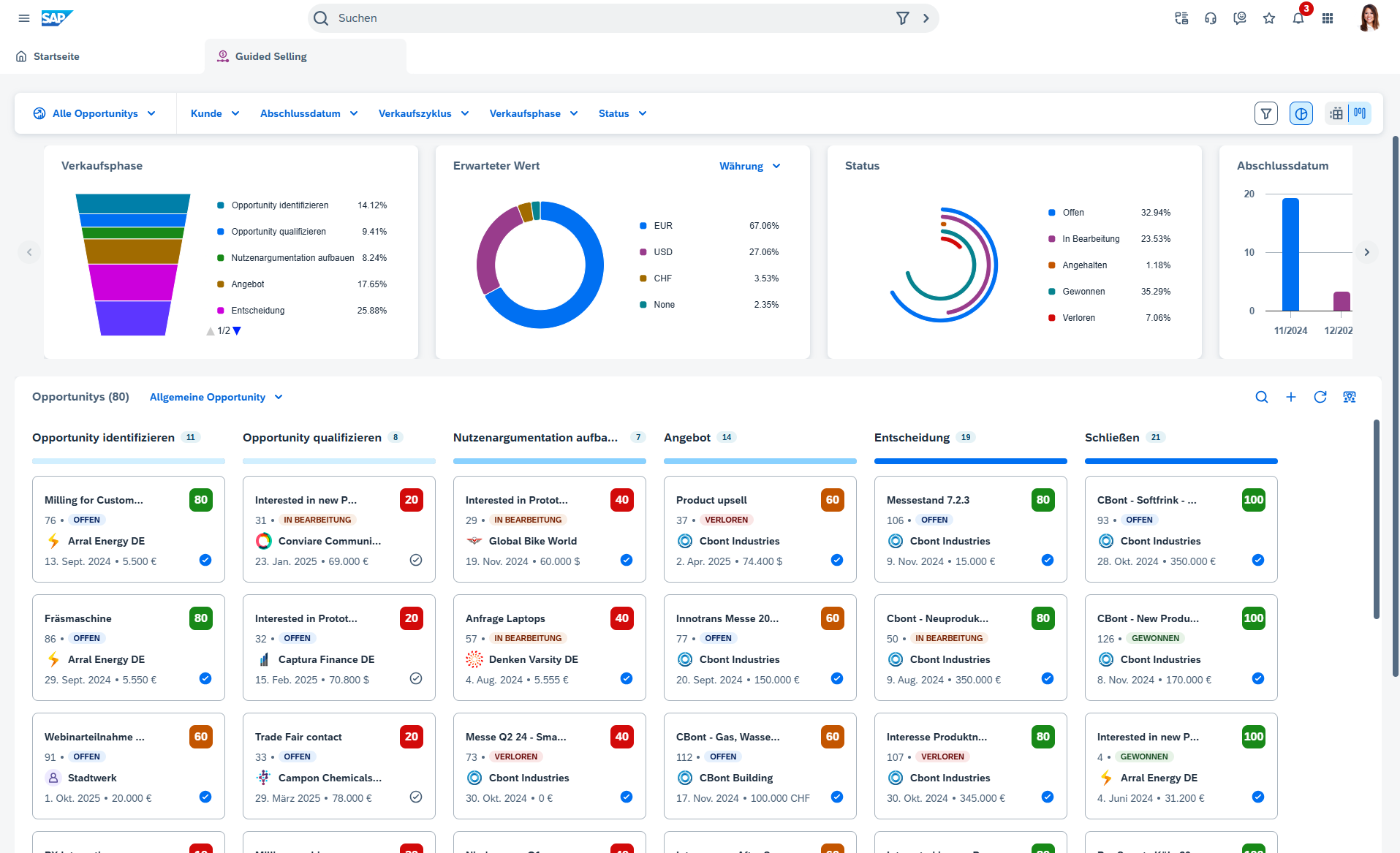
Task: Open Innotrans Messe 20… opportunity
Action: tap(727, 618)
